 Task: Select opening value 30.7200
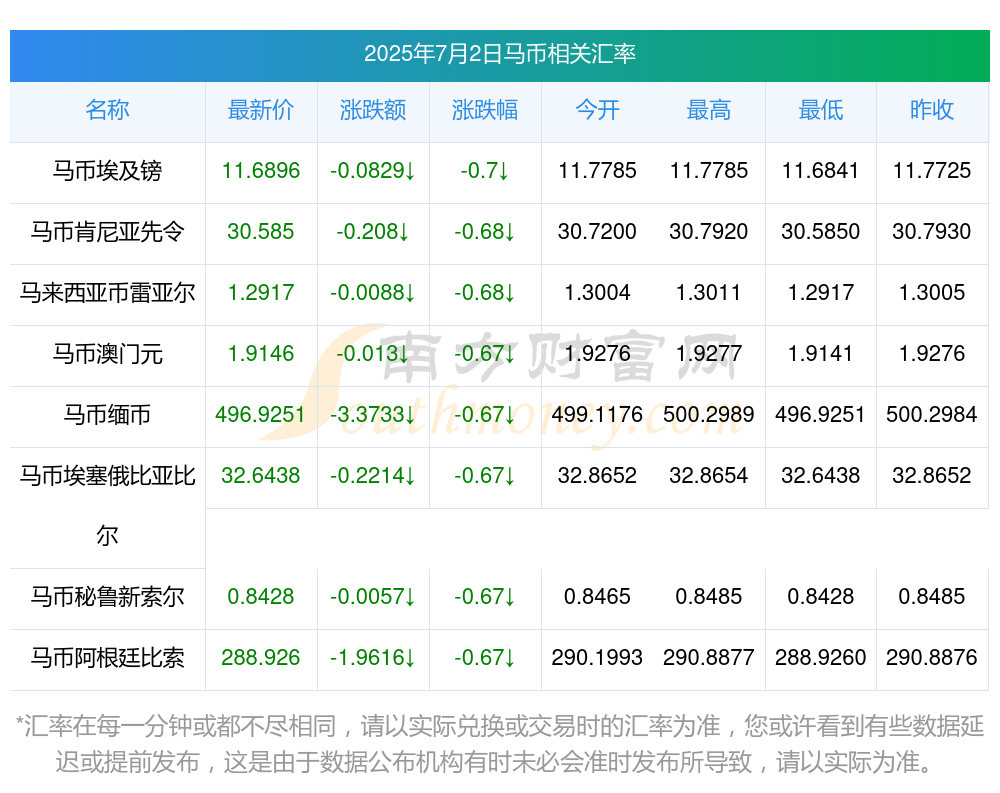click(x=597, y=232)
